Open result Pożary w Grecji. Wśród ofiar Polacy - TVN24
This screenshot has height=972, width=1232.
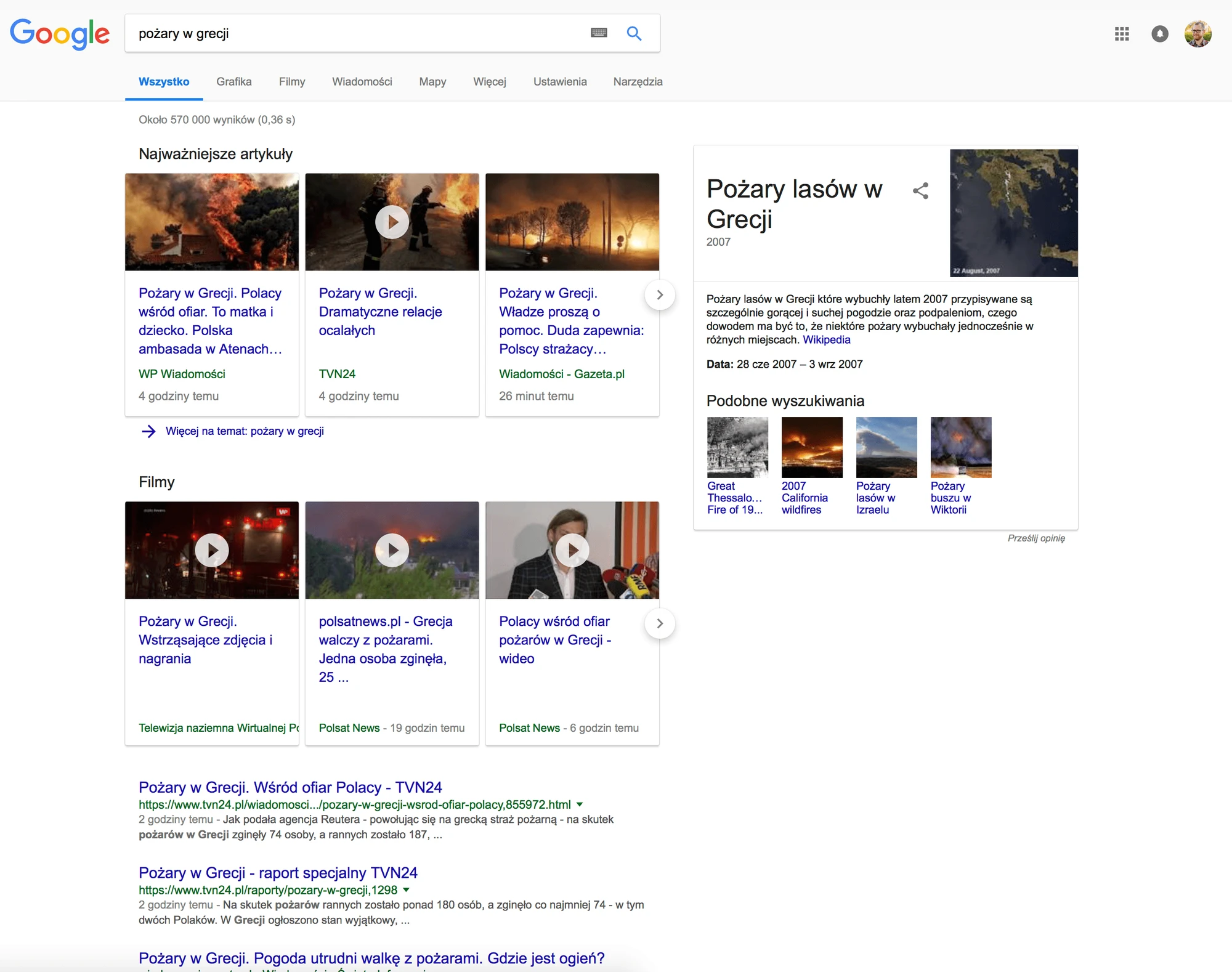coord(290,787)
